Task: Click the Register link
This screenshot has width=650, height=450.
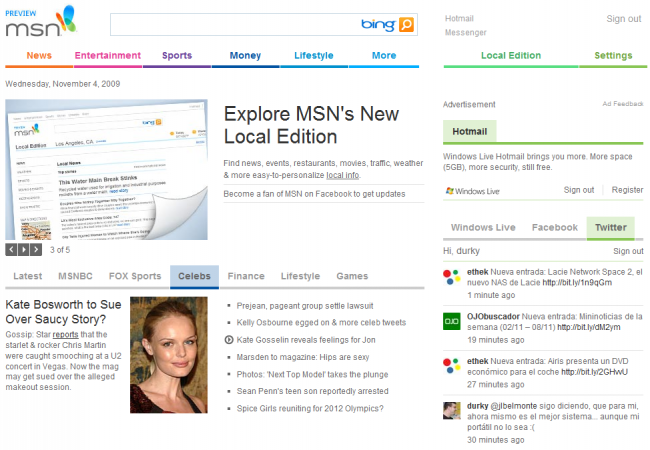Action: tap(627, 190)
